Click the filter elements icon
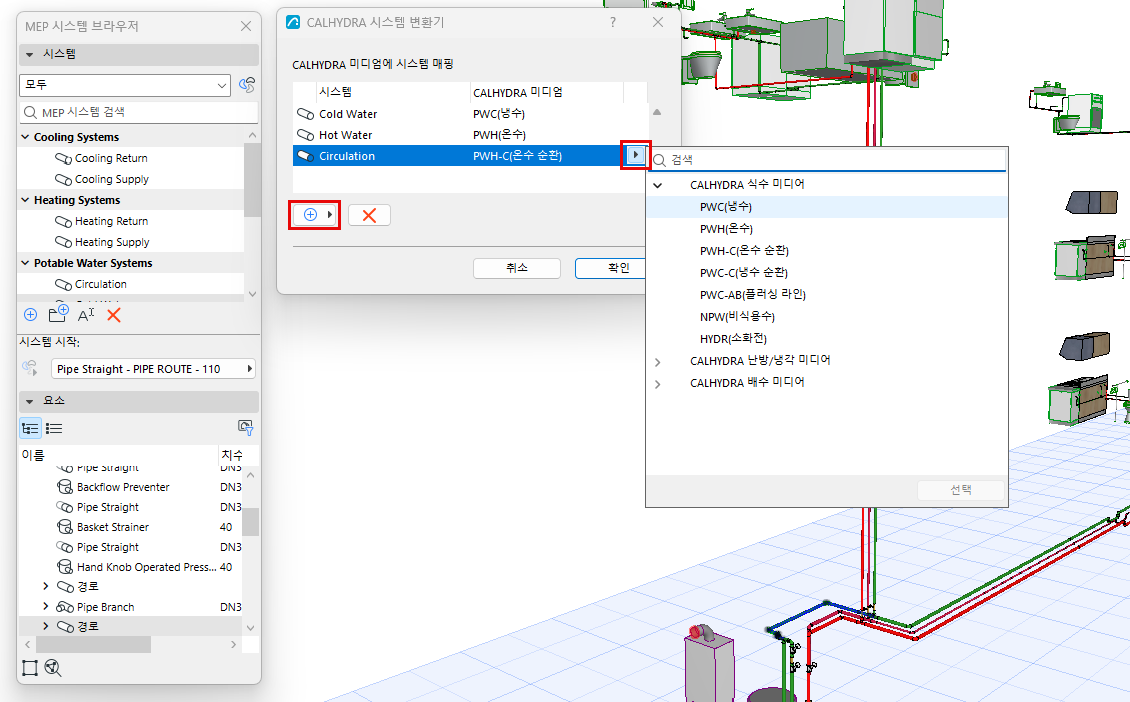1130x702 pixels. point(246,428)
